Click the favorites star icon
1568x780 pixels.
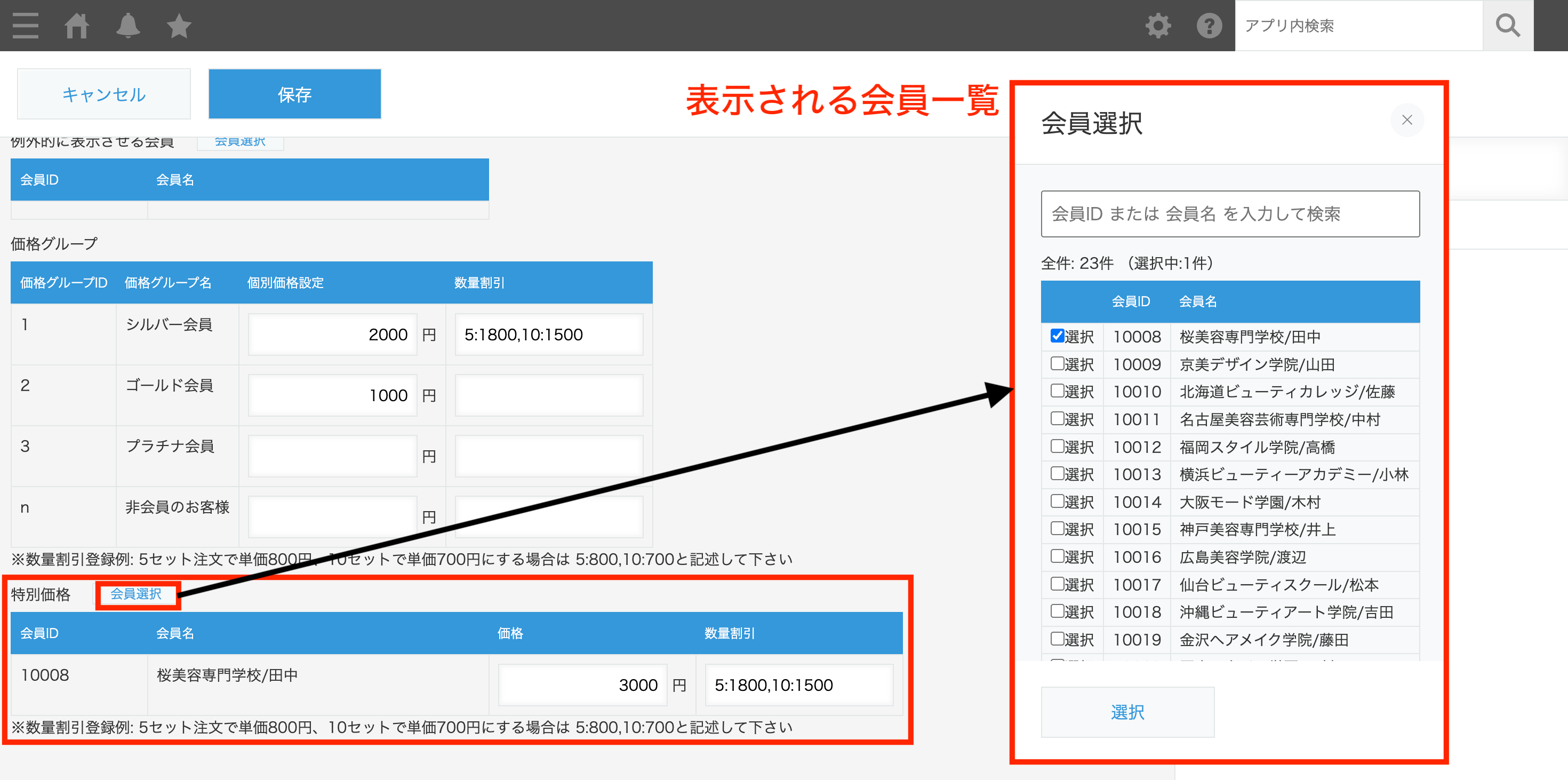pyautogui.click(x=178, y=26)
